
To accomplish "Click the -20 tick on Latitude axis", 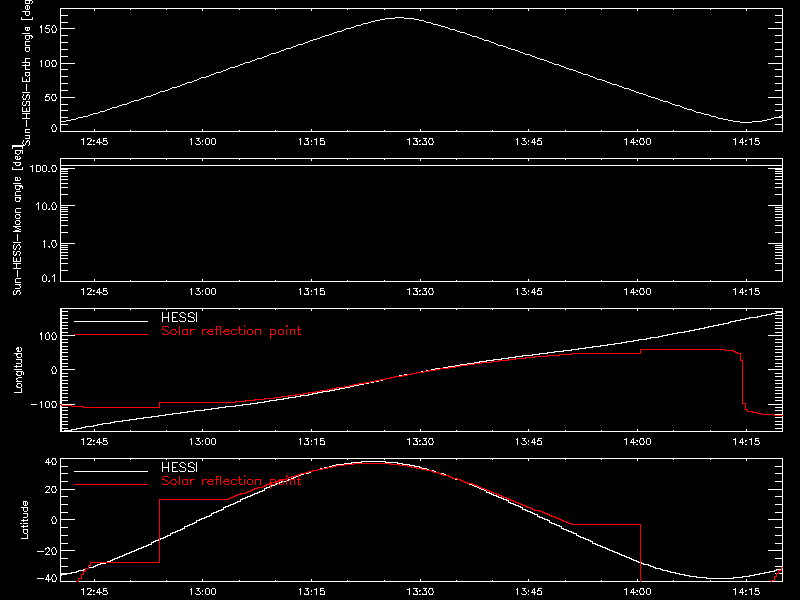I will coord(47,551).
